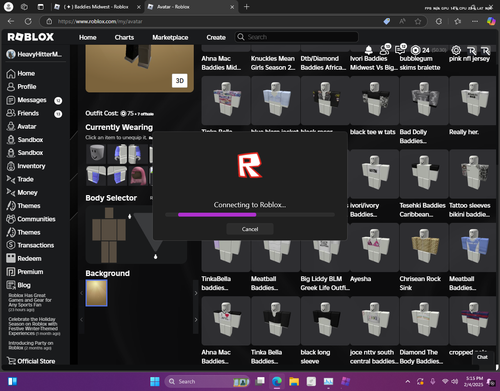Open Home in the top navigation bar
500x391 pixels.
point(88,37)
